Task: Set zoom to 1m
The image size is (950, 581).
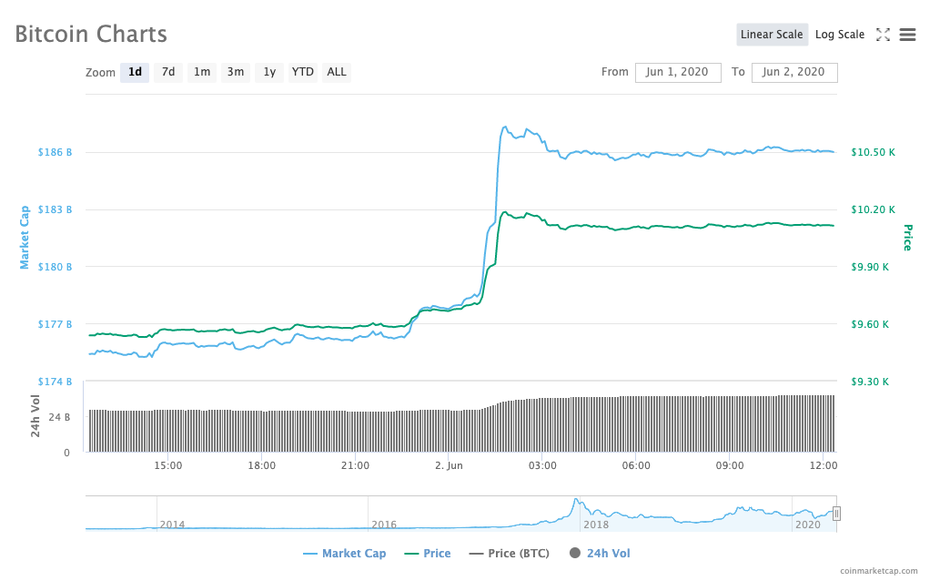Action: tap(202, 72)
